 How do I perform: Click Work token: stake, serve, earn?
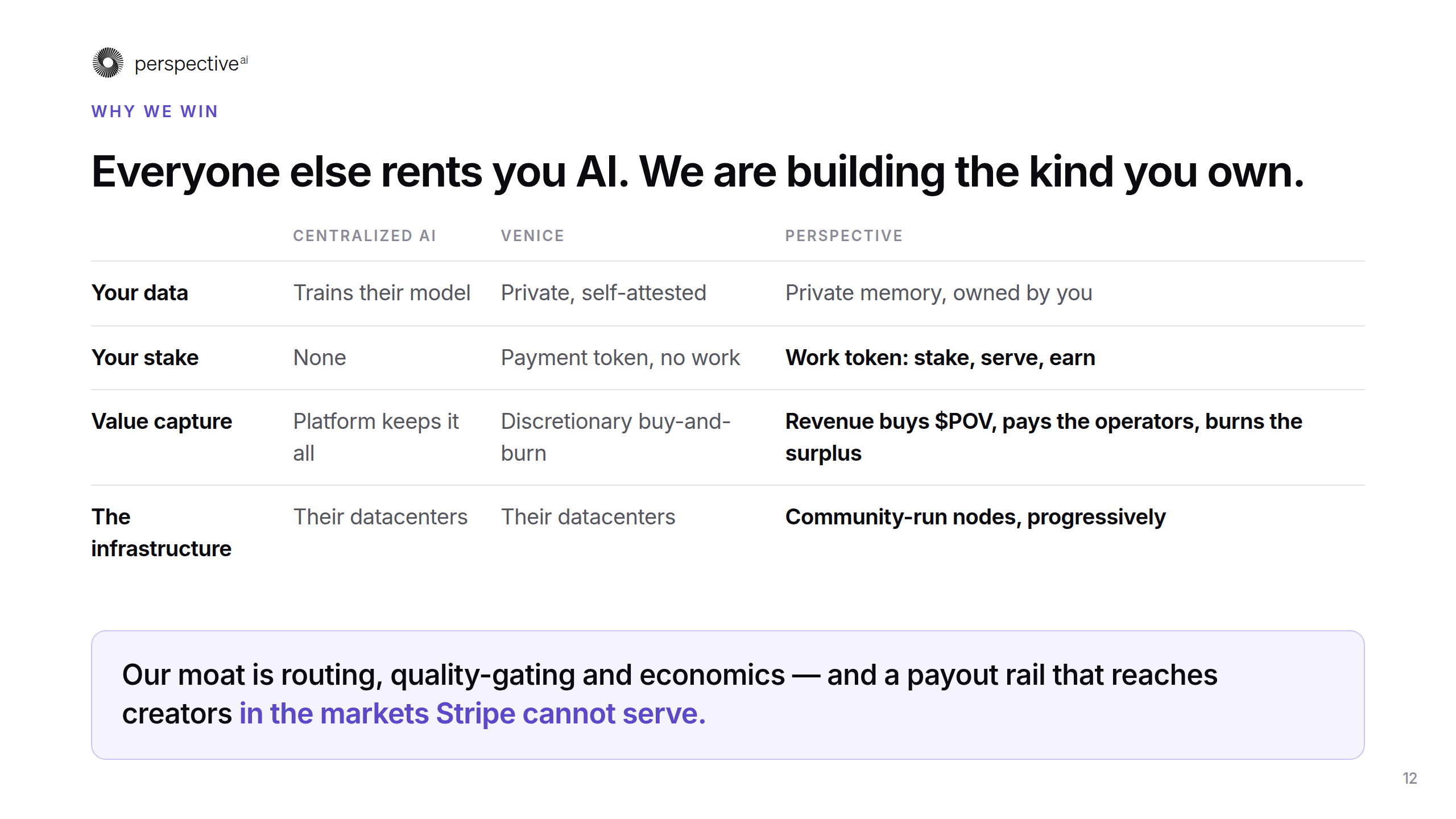point(940,358)
